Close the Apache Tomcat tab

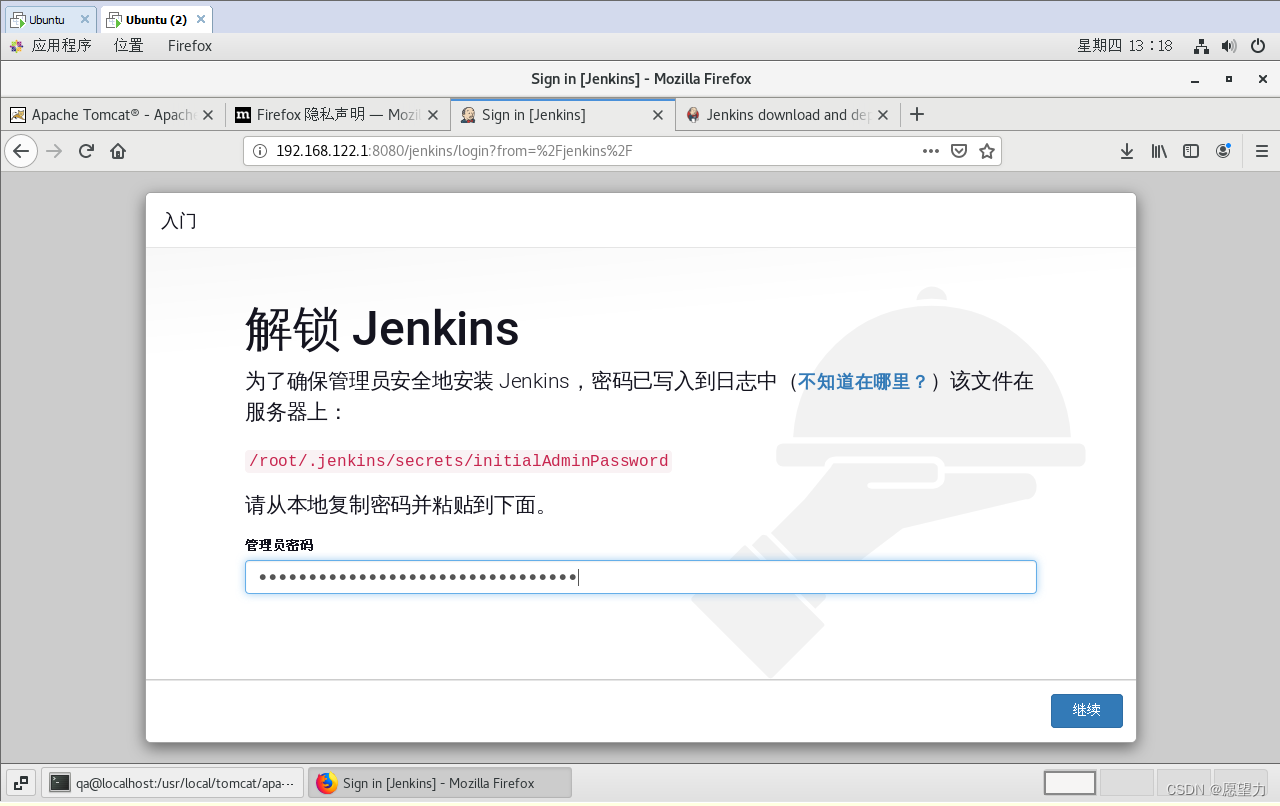point(208,115)
